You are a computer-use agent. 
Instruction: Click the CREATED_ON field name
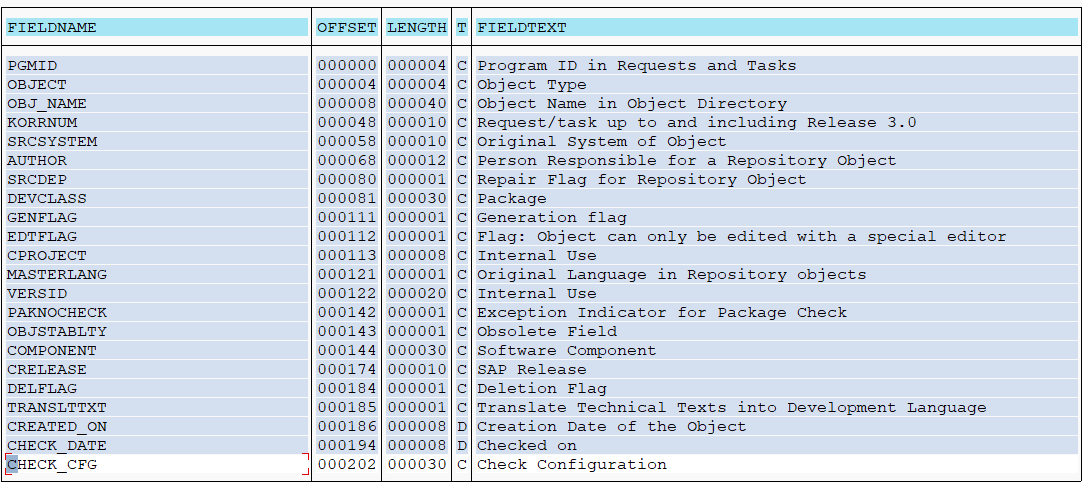[x=57, y=427]
